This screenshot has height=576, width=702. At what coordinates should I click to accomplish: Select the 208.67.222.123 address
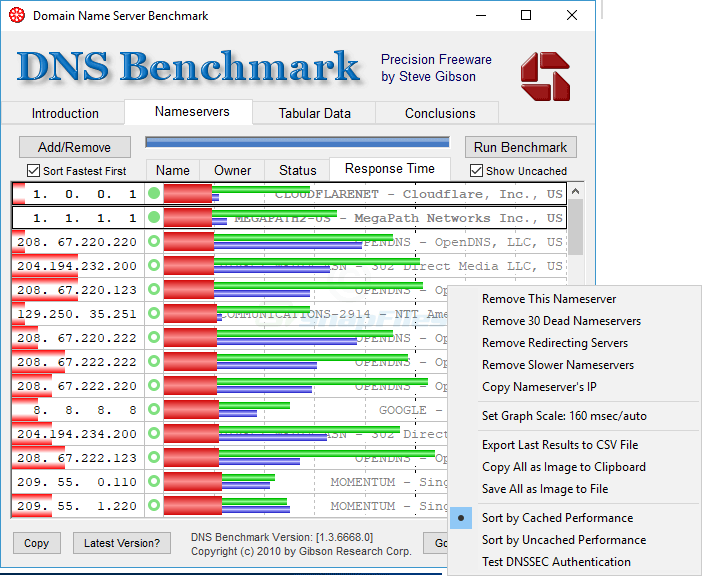77,458
